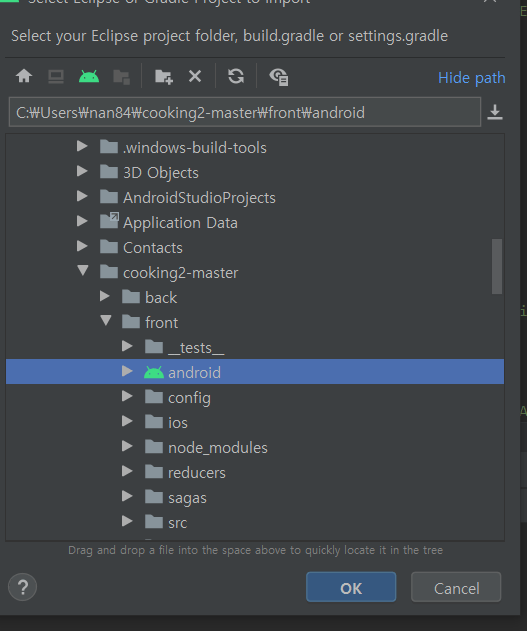Jump to project directory Android icon

[x=89, y=76]
